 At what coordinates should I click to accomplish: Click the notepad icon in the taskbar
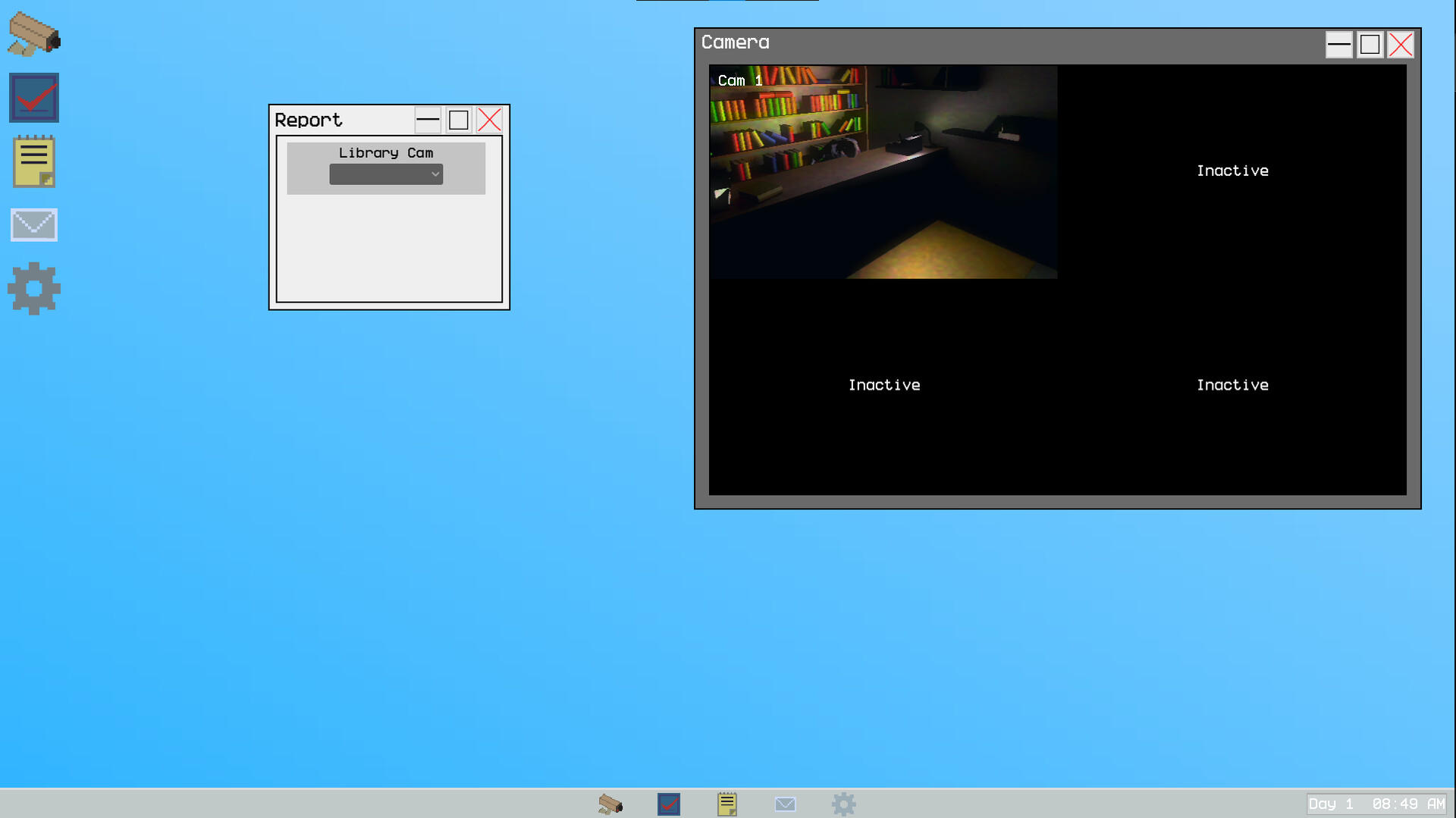(x=726, y=804)
